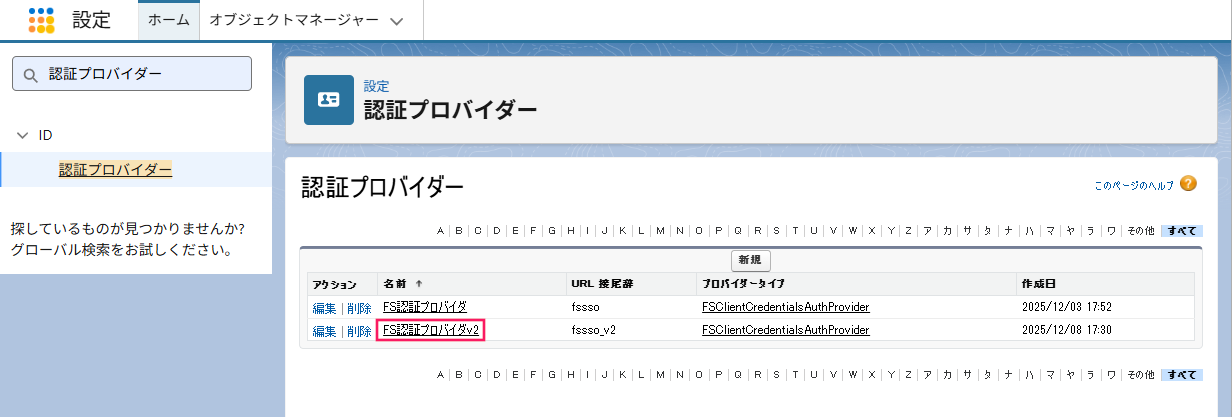Click 編集 for the fssso_v2 row
Viewport: 1232px width, 417px height.
pos(325,331)
